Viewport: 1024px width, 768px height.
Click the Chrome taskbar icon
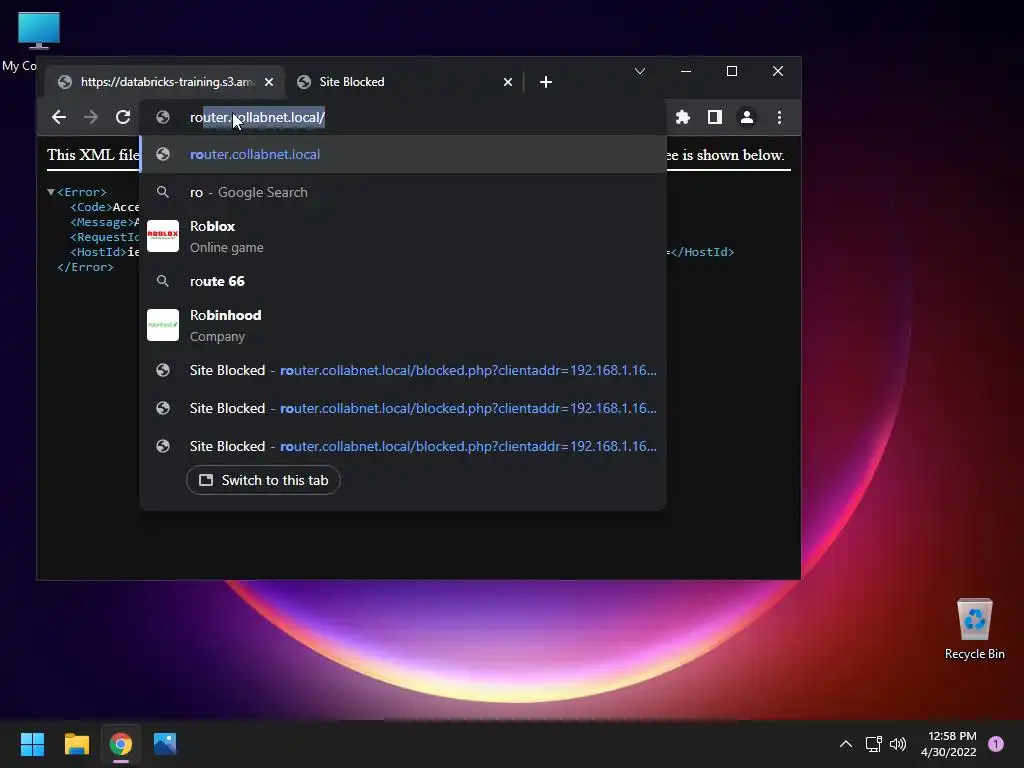point(121,744)
